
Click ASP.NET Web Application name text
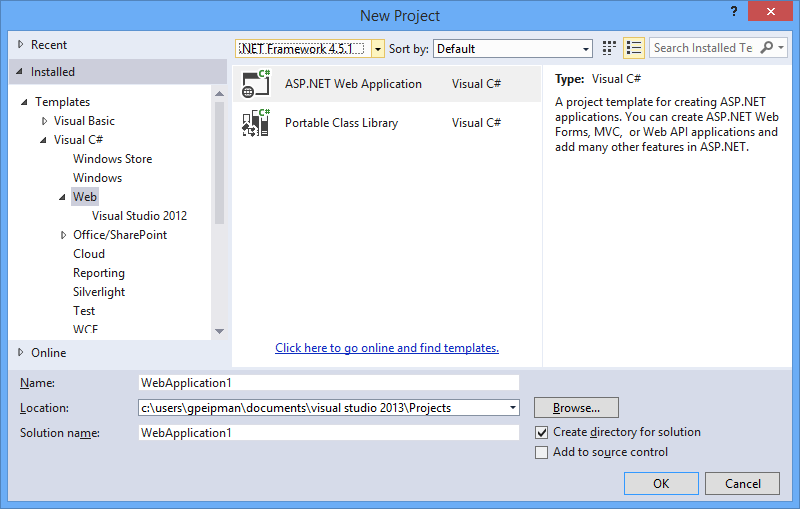(353, 84)
